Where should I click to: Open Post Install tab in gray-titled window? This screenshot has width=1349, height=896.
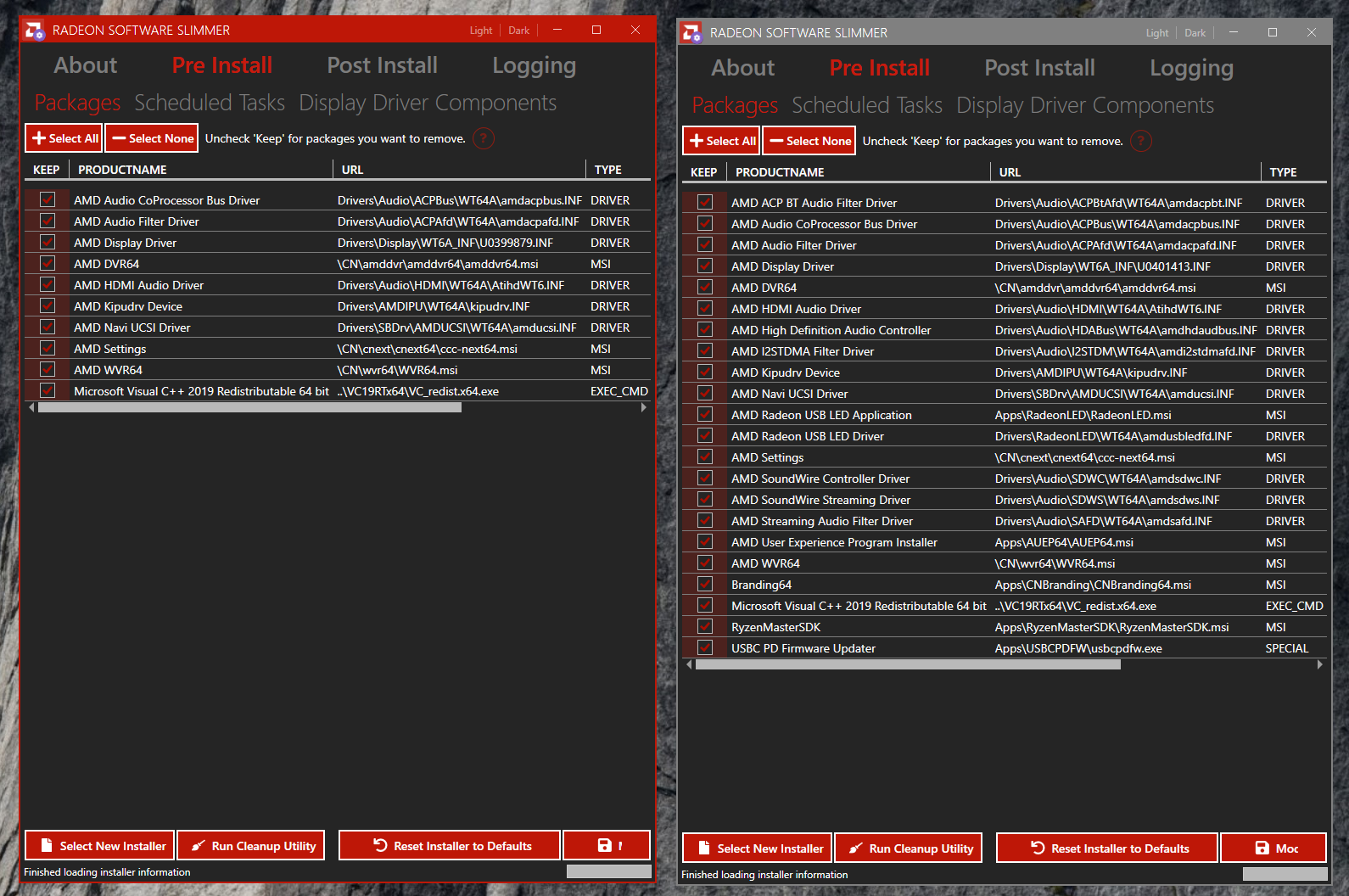click(x=1040, y=68)
